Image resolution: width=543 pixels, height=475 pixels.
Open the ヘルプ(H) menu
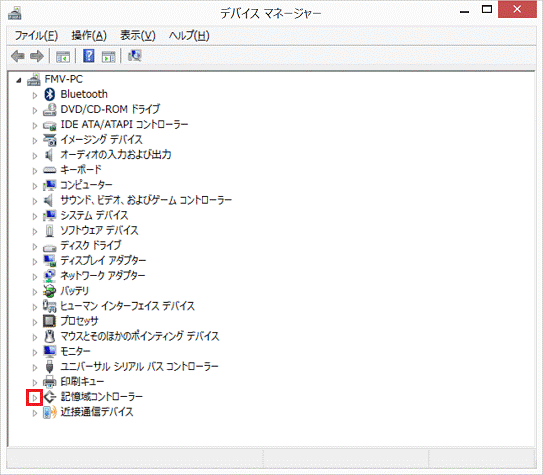[x=189, y=36]
